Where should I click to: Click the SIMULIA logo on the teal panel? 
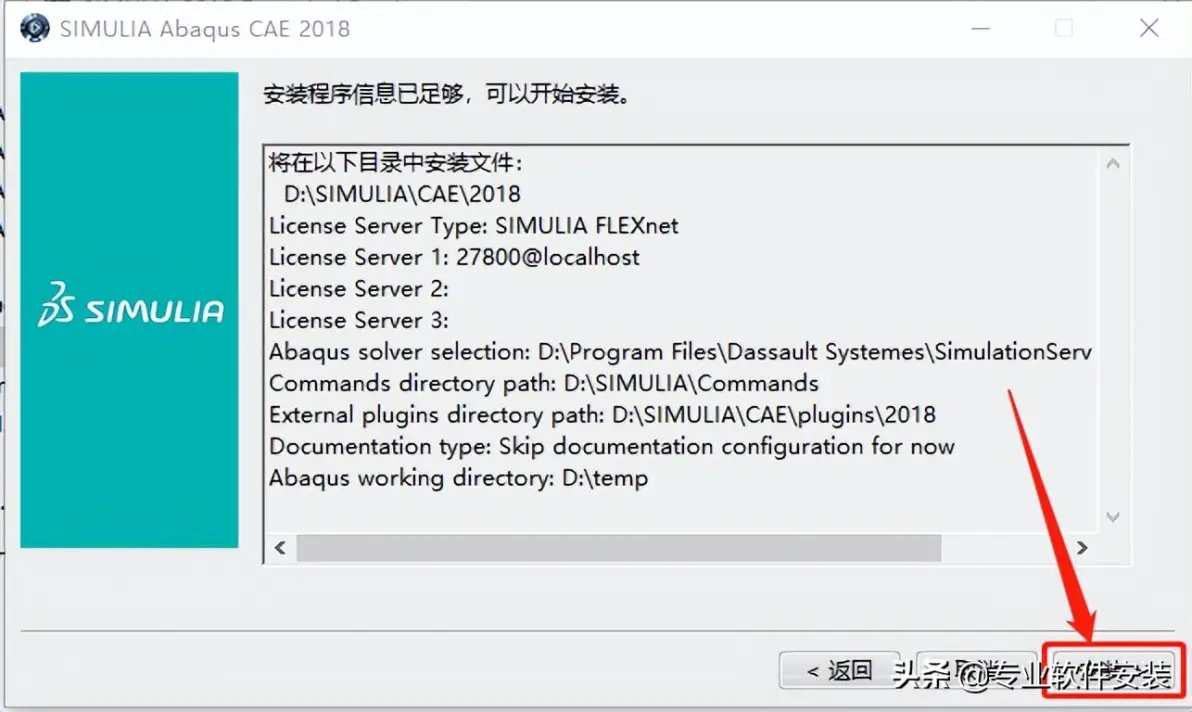coord(131,305)
